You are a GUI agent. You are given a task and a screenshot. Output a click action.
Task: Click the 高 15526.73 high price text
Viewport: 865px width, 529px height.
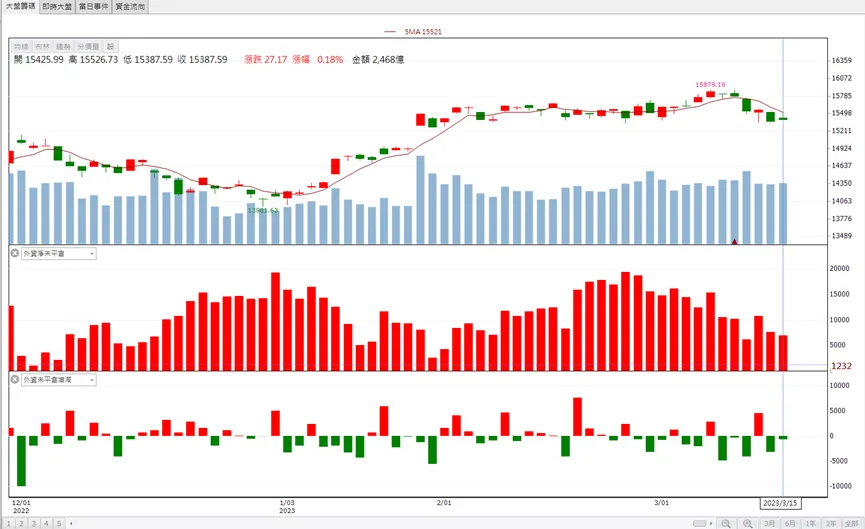(93, 60)
